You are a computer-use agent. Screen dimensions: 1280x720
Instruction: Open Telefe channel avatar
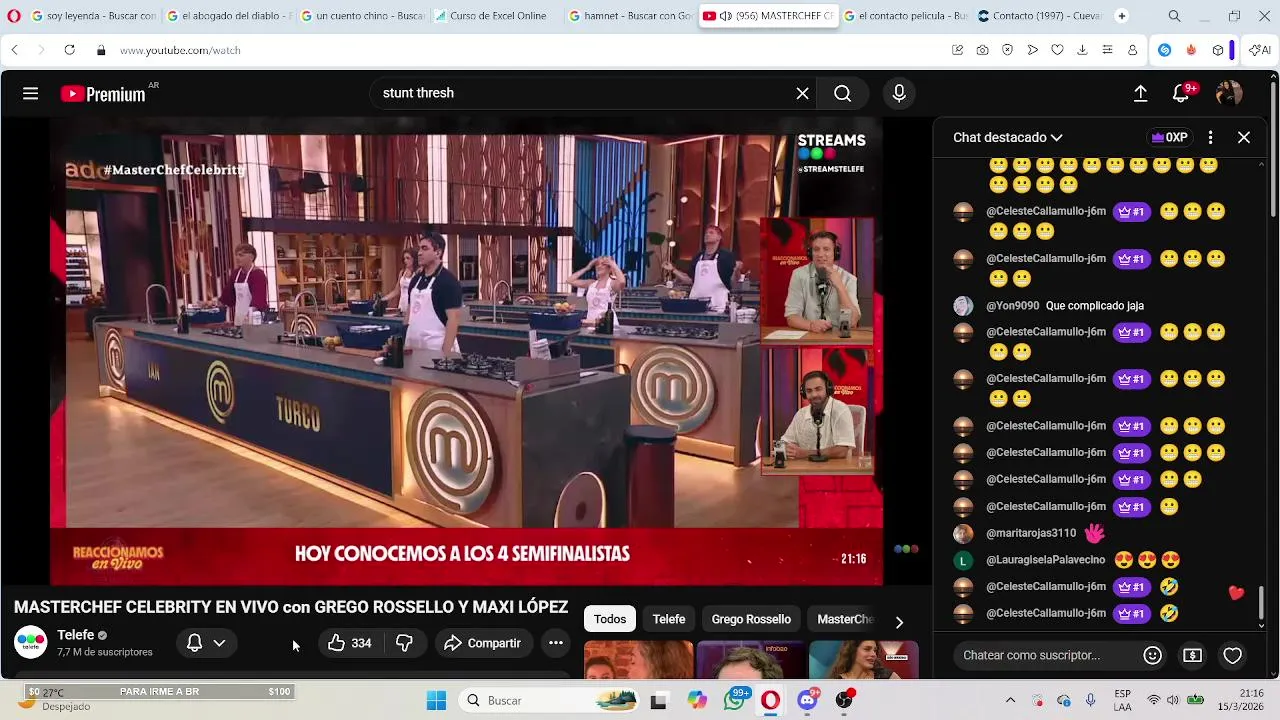[31, 642]
